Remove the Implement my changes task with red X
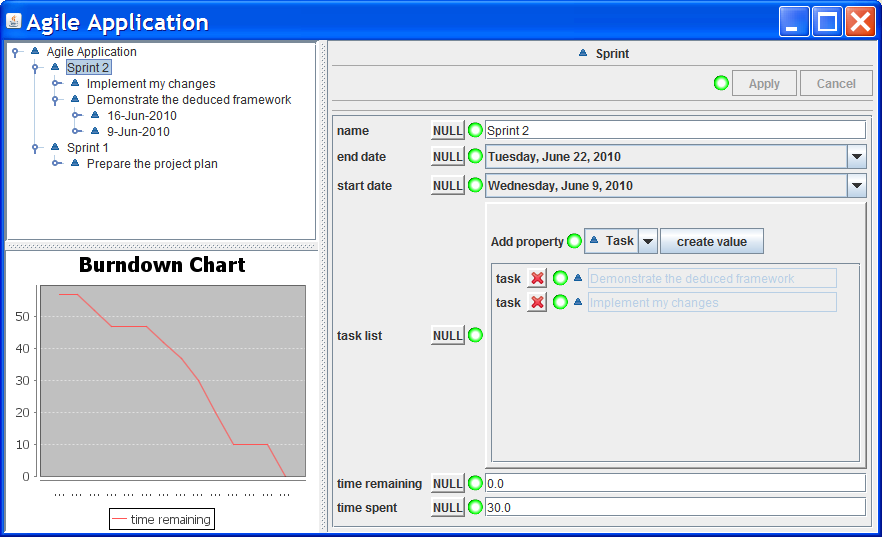This screenshot has width=882, height=537. [537, 302]
